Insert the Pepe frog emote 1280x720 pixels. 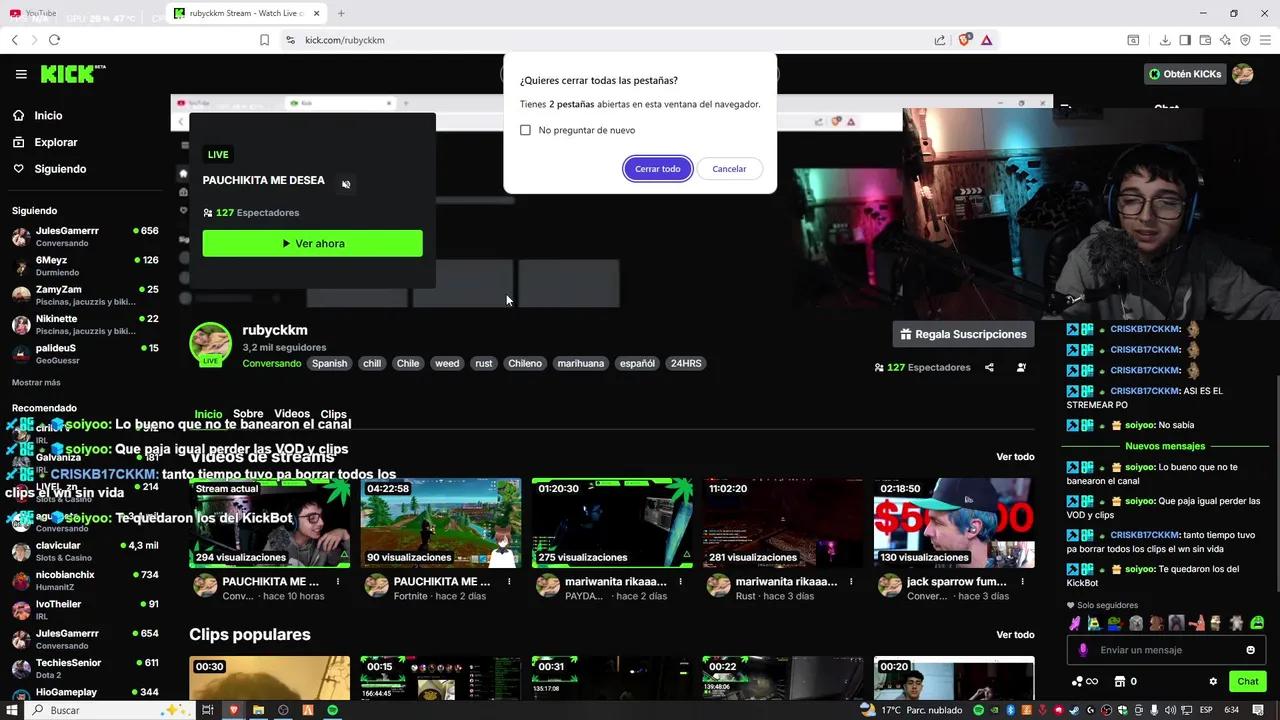[1115, 623]
